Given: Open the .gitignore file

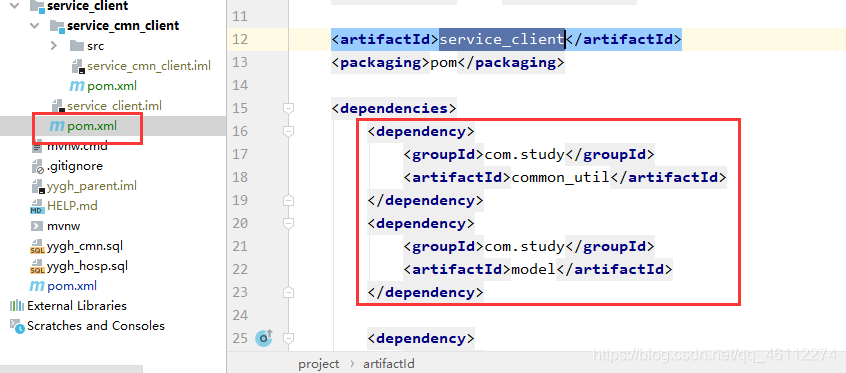Looking at the screenshot, I should 74,166.
